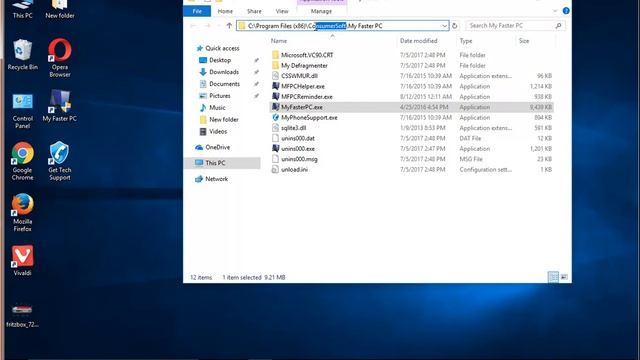
Task: Select MyFasterPC.exe application file
Action: point(412,107)
